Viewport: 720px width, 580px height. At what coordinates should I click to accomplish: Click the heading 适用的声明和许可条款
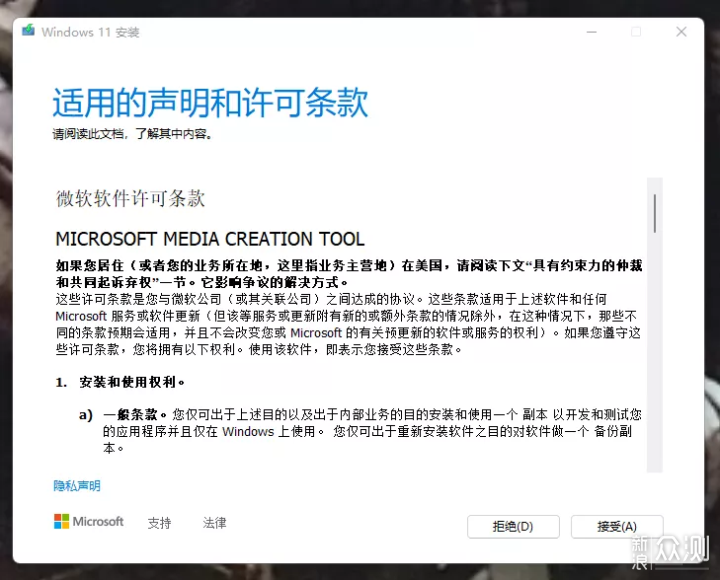(x=210, y=103)
